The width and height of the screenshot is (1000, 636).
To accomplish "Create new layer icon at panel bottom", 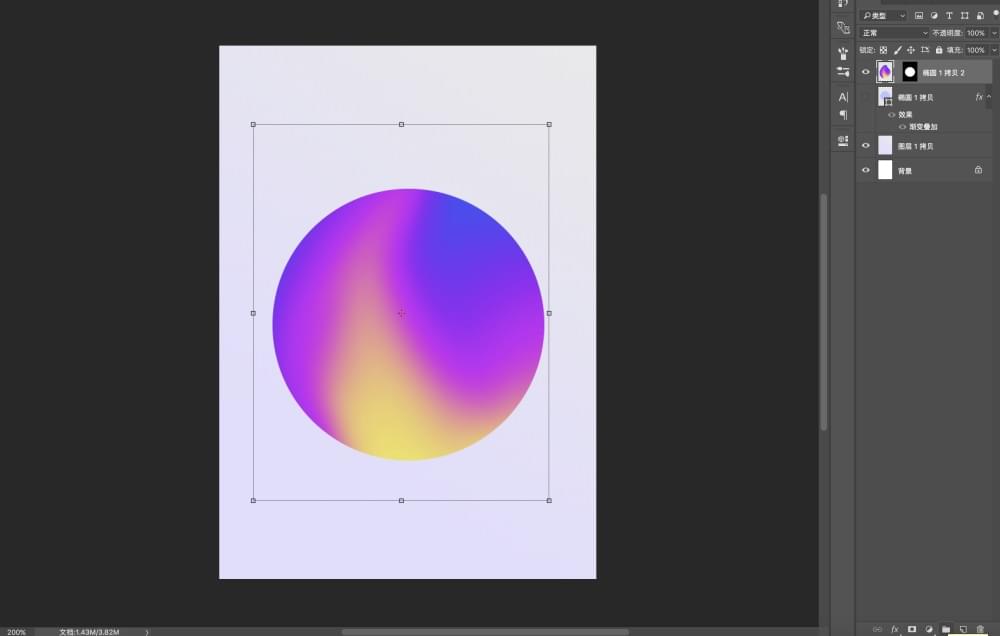I will tap(963, 630).
